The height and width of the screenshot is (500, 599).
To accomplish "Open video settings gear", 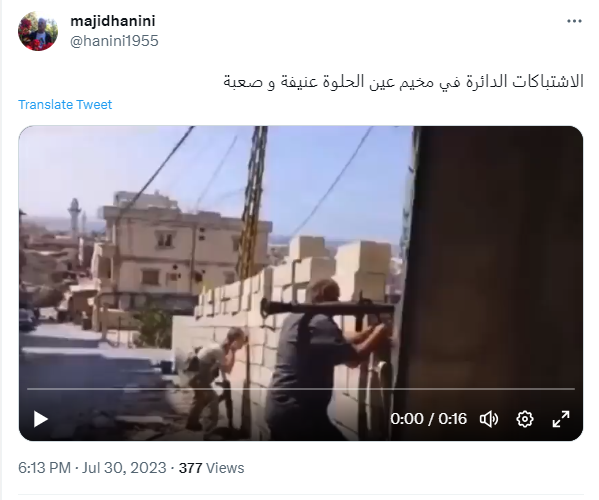I will click(x=525, y=419).
